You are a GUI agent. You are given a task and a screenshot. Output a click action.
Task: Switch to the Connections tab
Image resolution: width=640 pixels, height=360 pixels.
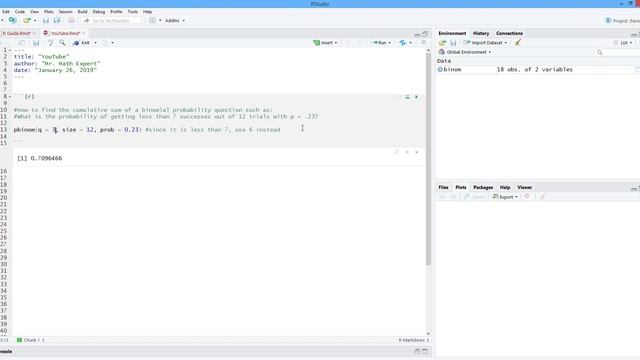click(509, 33)
